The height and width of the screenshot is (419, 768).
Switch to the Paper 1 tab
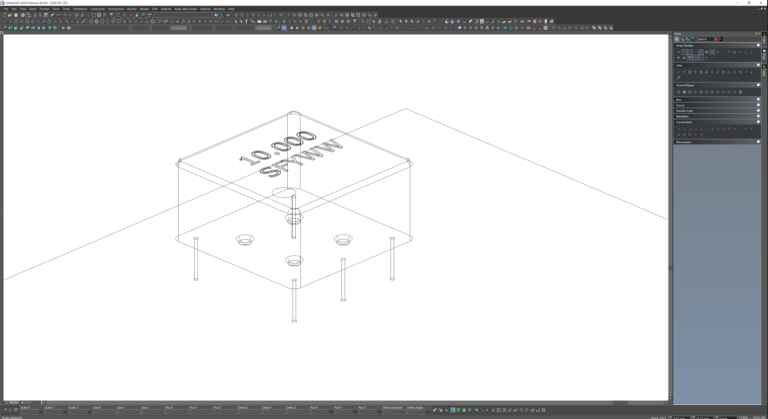tap(27, 402)
